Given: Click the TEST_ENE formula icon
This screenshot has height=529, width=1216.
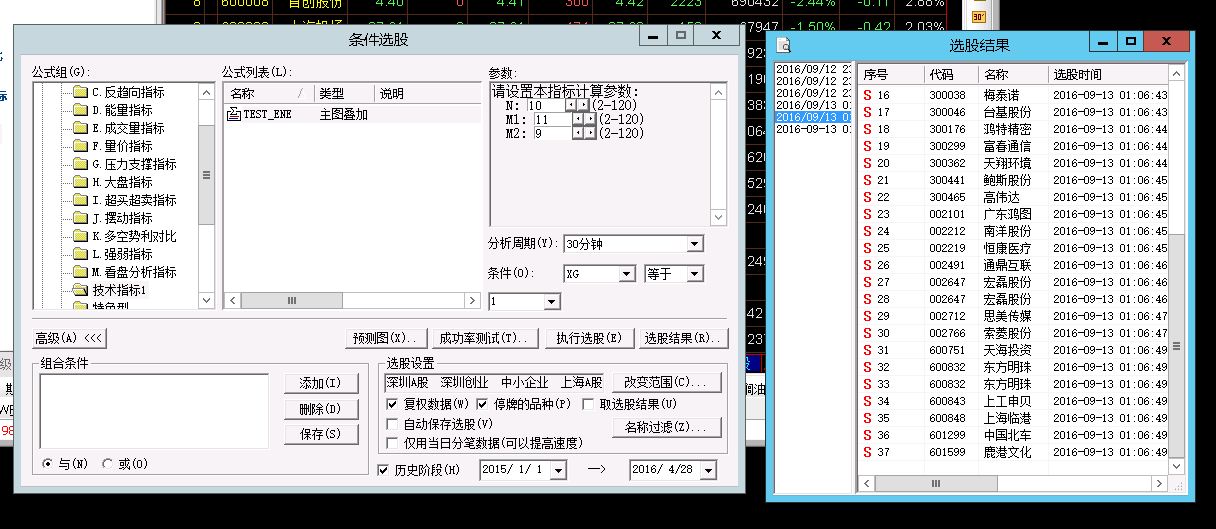Looking at the screenshot, I should [x=234, y=114].
